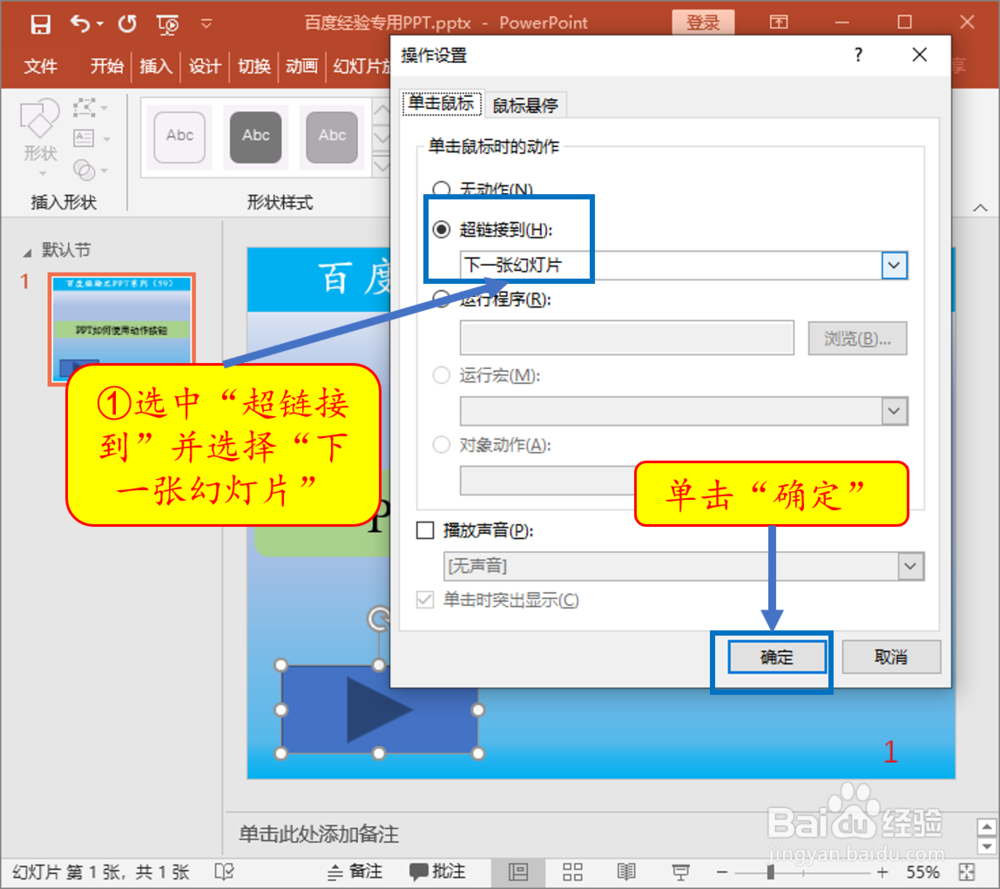Screen dimensions: 1000x889
Task: Toggle 备注 notes in status bar
Action: [355, 872]
